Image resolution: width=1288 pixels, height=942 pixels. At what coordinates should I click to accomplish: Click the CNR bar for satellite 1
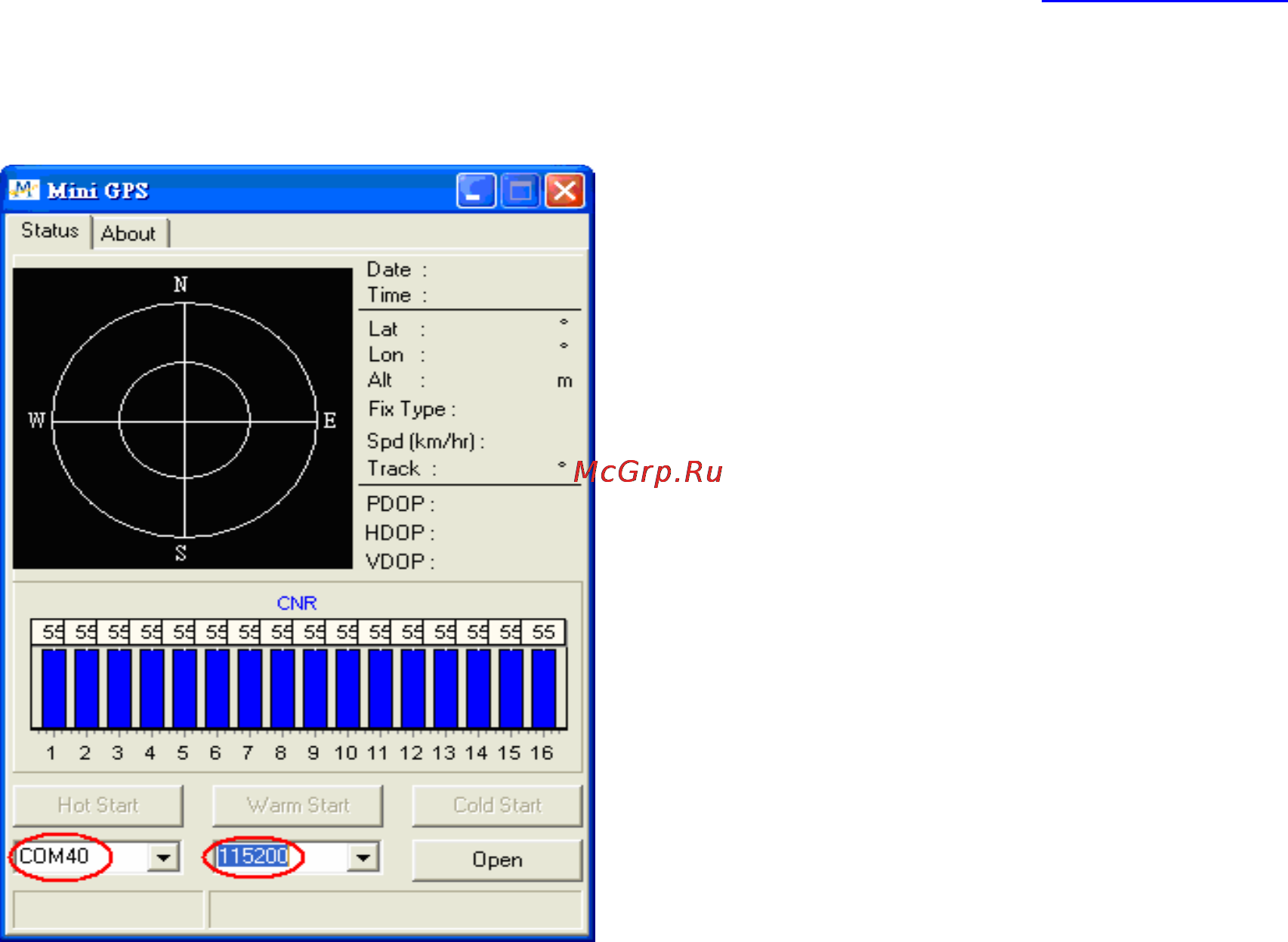click(x=54, y=688)
